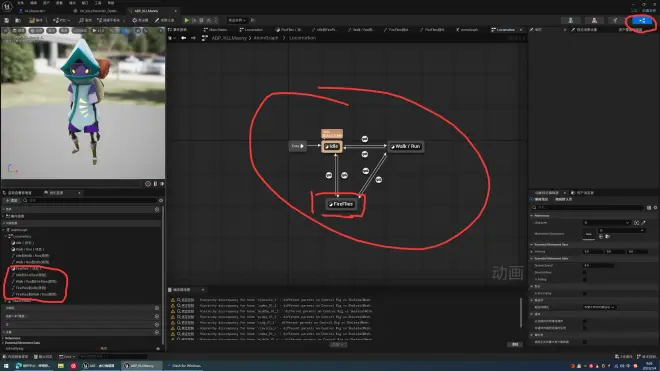Viewport: 660px width, 371px height.
Task: Browse to the asset with the toolbar browse icon
Action: (x=18, y=20)
